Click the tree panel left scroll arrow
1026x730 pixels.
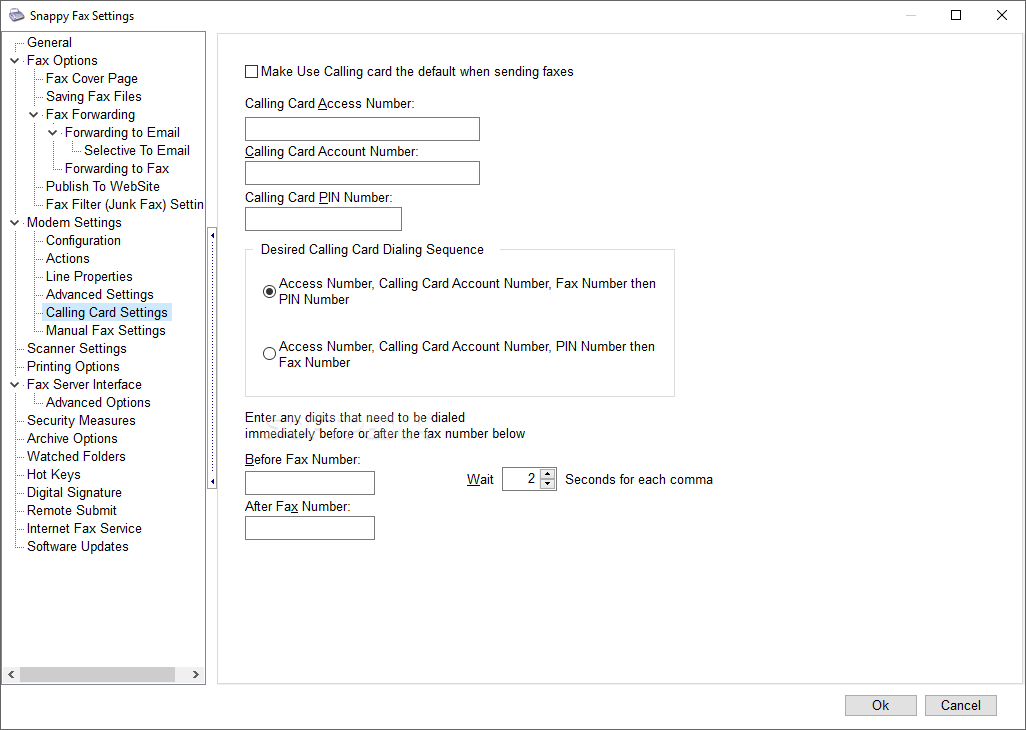coord(11,674)
